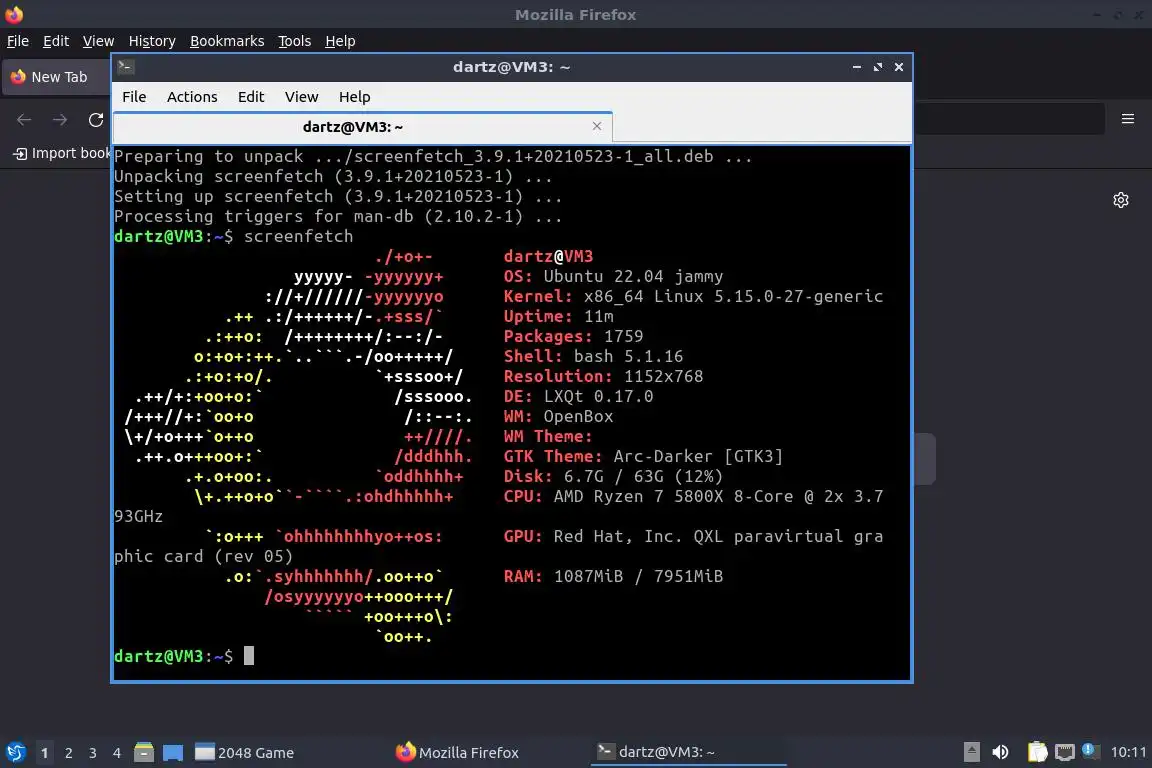Click 'AMD Ryzen 7 5800X' CPU text

638,496
